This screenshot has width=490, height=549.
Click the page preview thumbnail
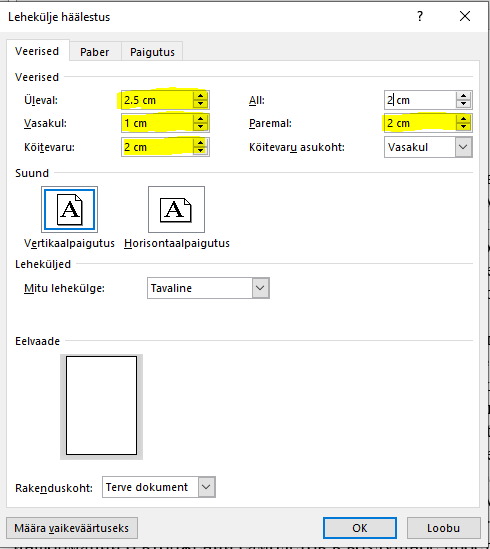(x=101, y=406)
